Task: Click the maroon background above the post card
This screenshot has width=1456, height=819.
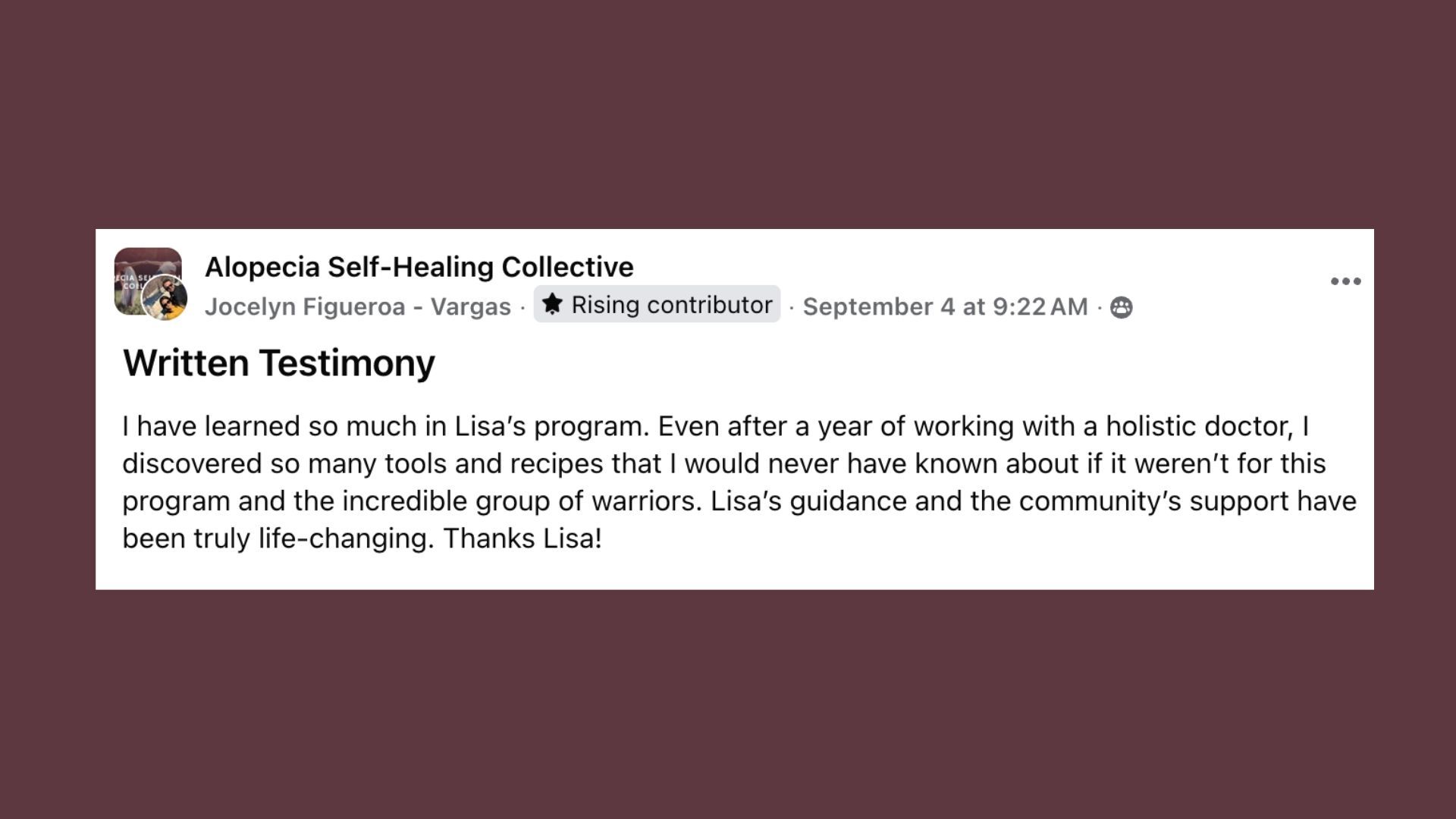Action: click(x=728, y=114)
